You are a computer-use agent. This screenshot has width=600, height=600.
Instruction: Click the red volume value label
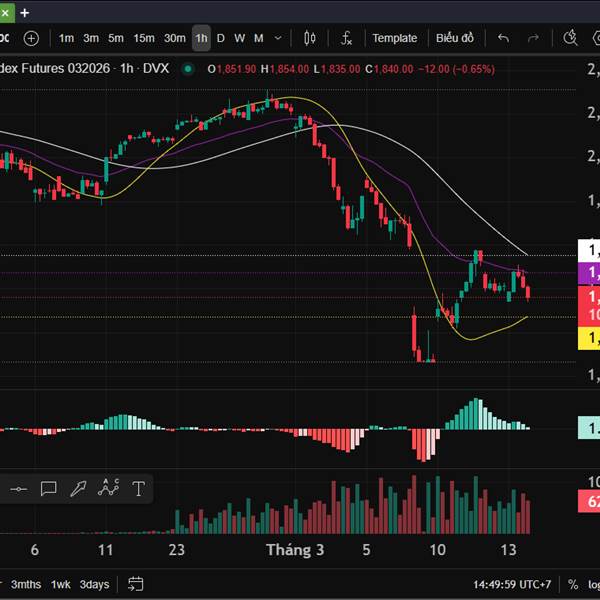pos(589,502)
